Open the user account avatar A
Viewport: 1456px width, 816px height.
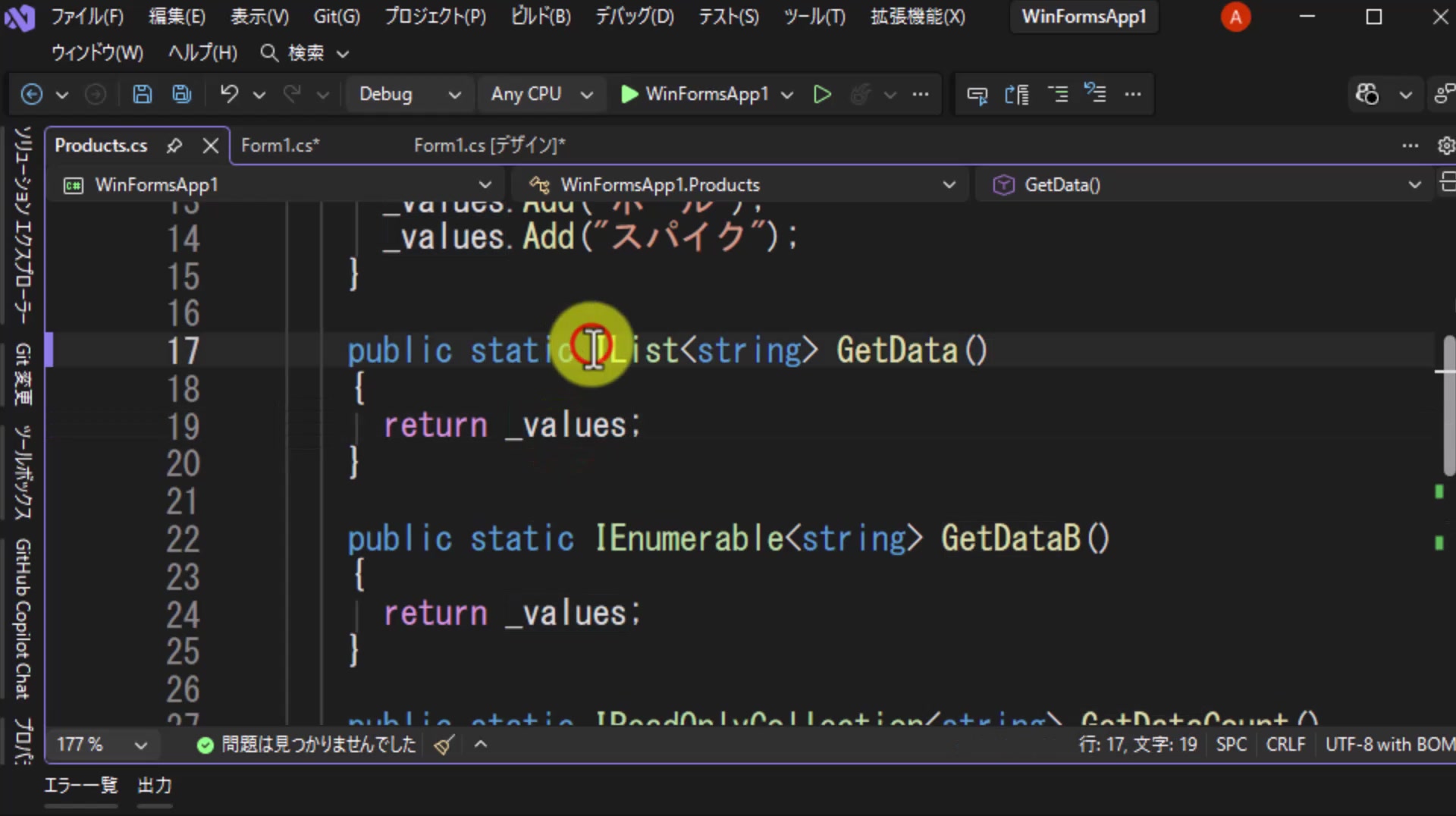point(1235,17)
